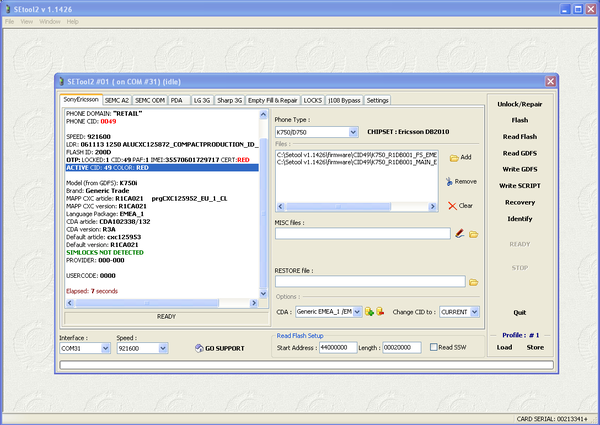
Task: Click the Add files folder icon
Action: pyautogui.click(x=454, y=158)
